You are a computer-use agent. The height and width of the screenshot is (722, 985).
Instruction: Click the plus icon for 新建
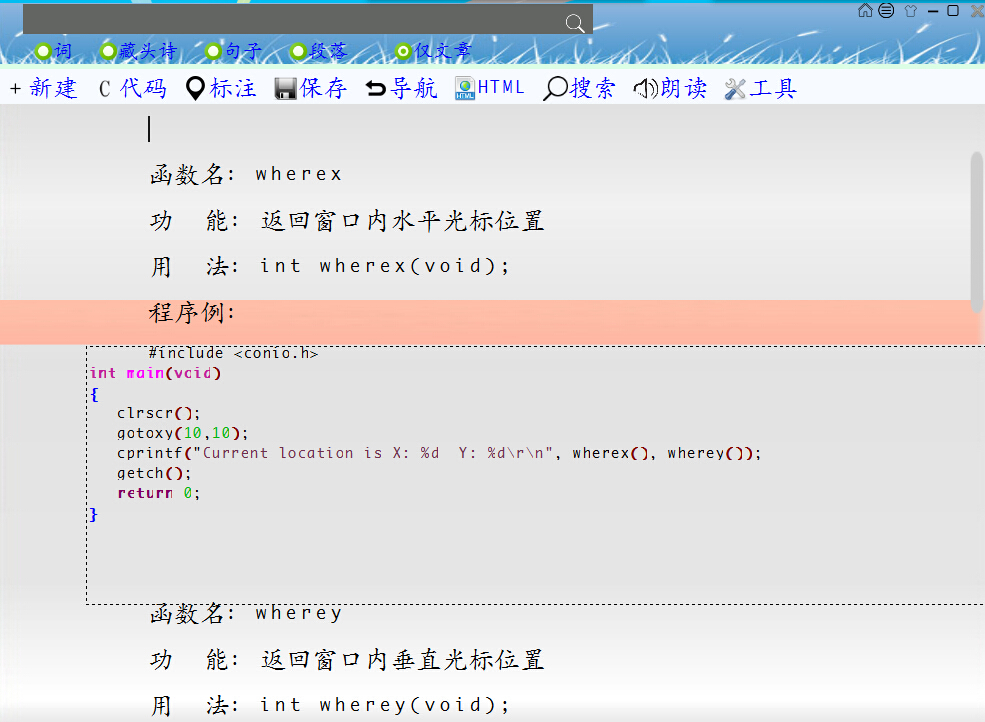16,89
